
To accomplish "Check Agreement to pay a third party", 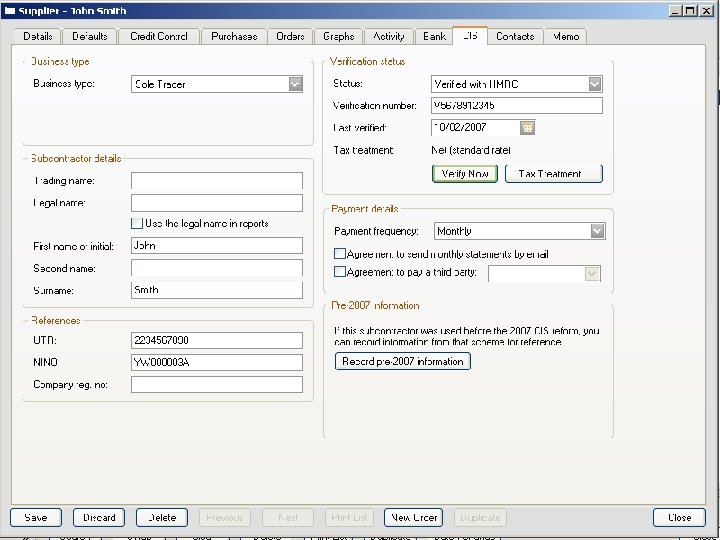I will coord(339,272).
